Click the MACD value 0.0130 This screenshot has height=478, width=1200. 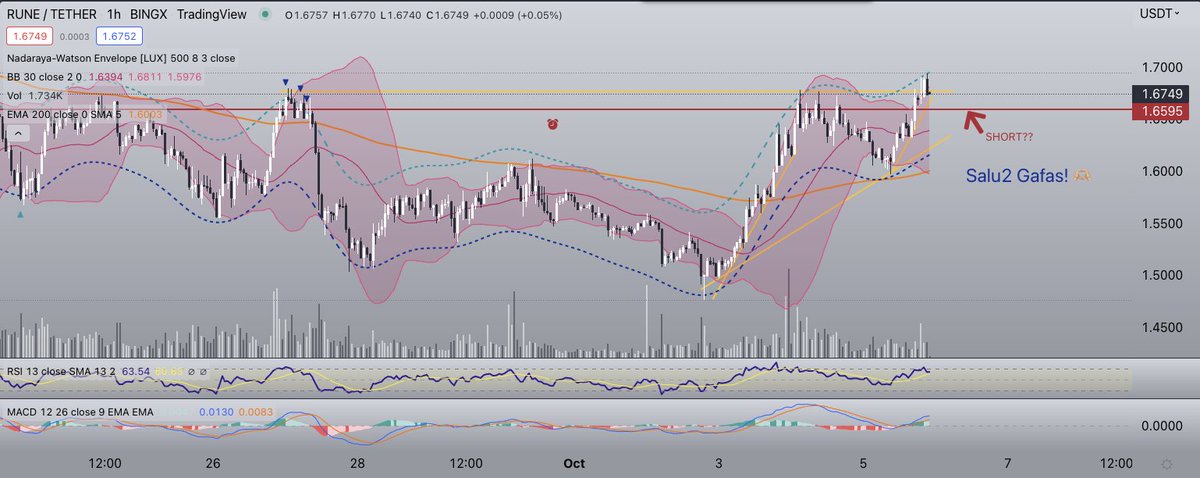tap(216, 410)
